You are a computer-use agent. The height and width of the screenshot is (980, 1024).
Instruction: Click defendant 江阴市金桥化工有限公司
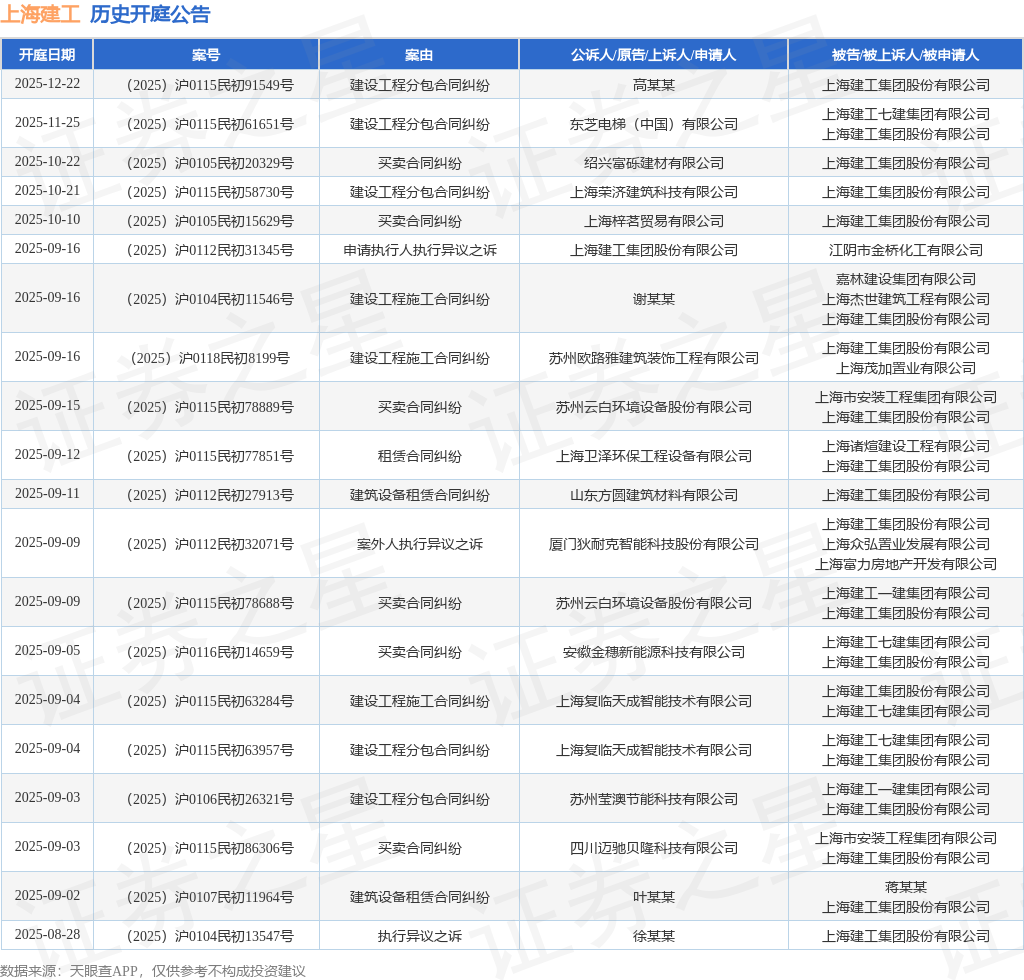905,250
